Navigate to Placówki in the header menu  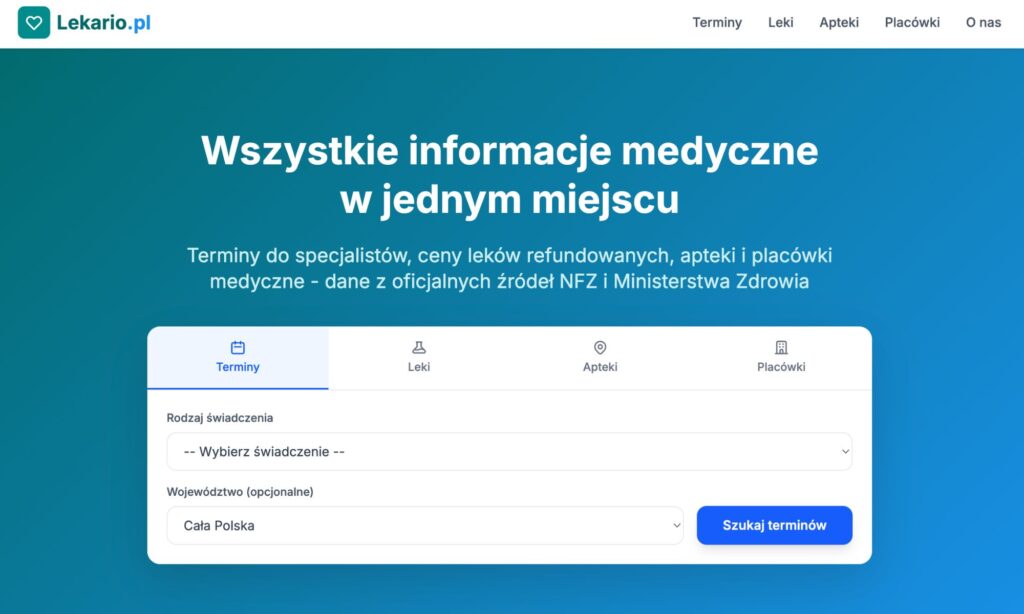[x=912, y=23]
